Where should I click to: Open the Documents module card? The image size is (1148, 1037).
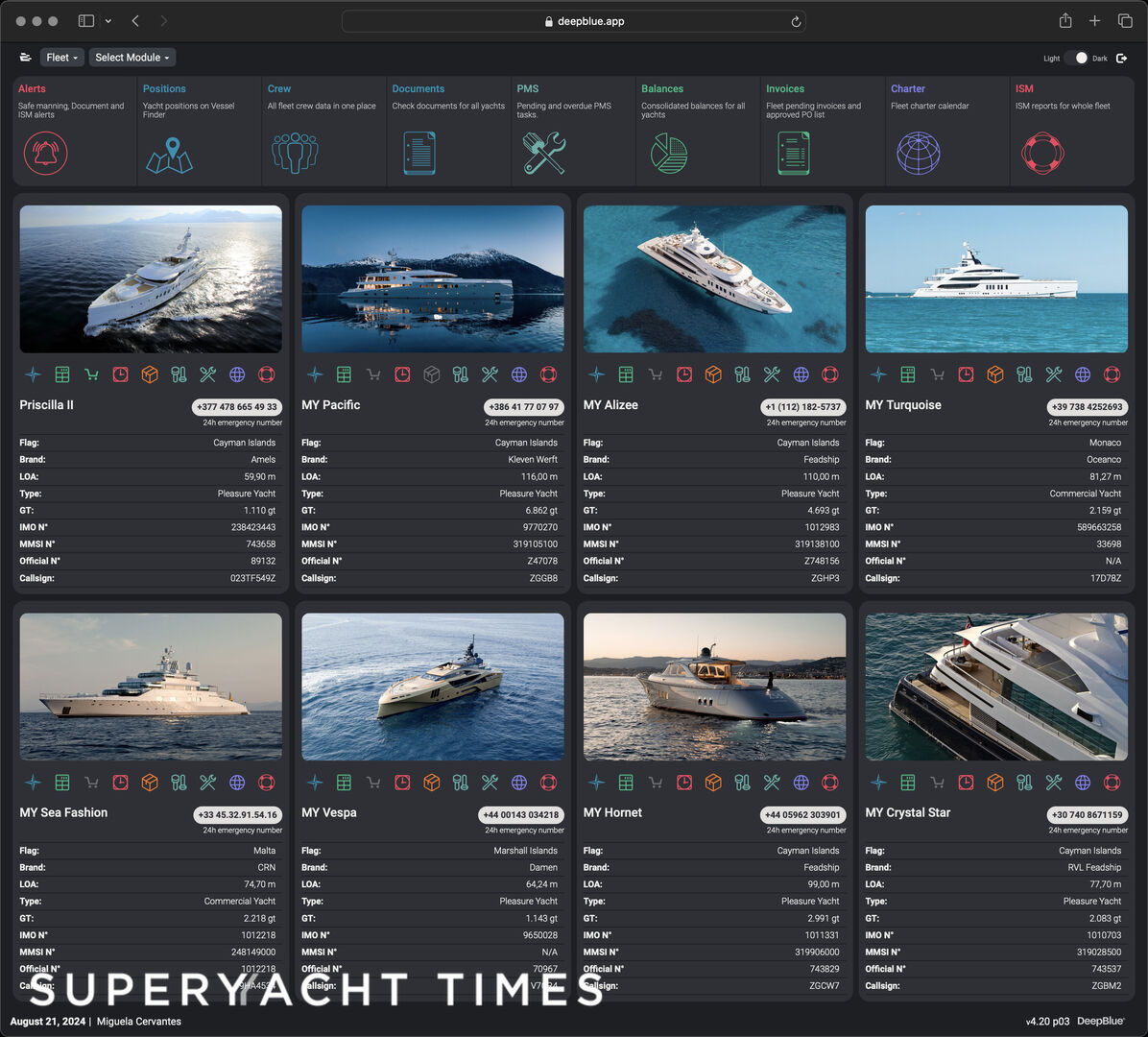[x=448, y=130]
